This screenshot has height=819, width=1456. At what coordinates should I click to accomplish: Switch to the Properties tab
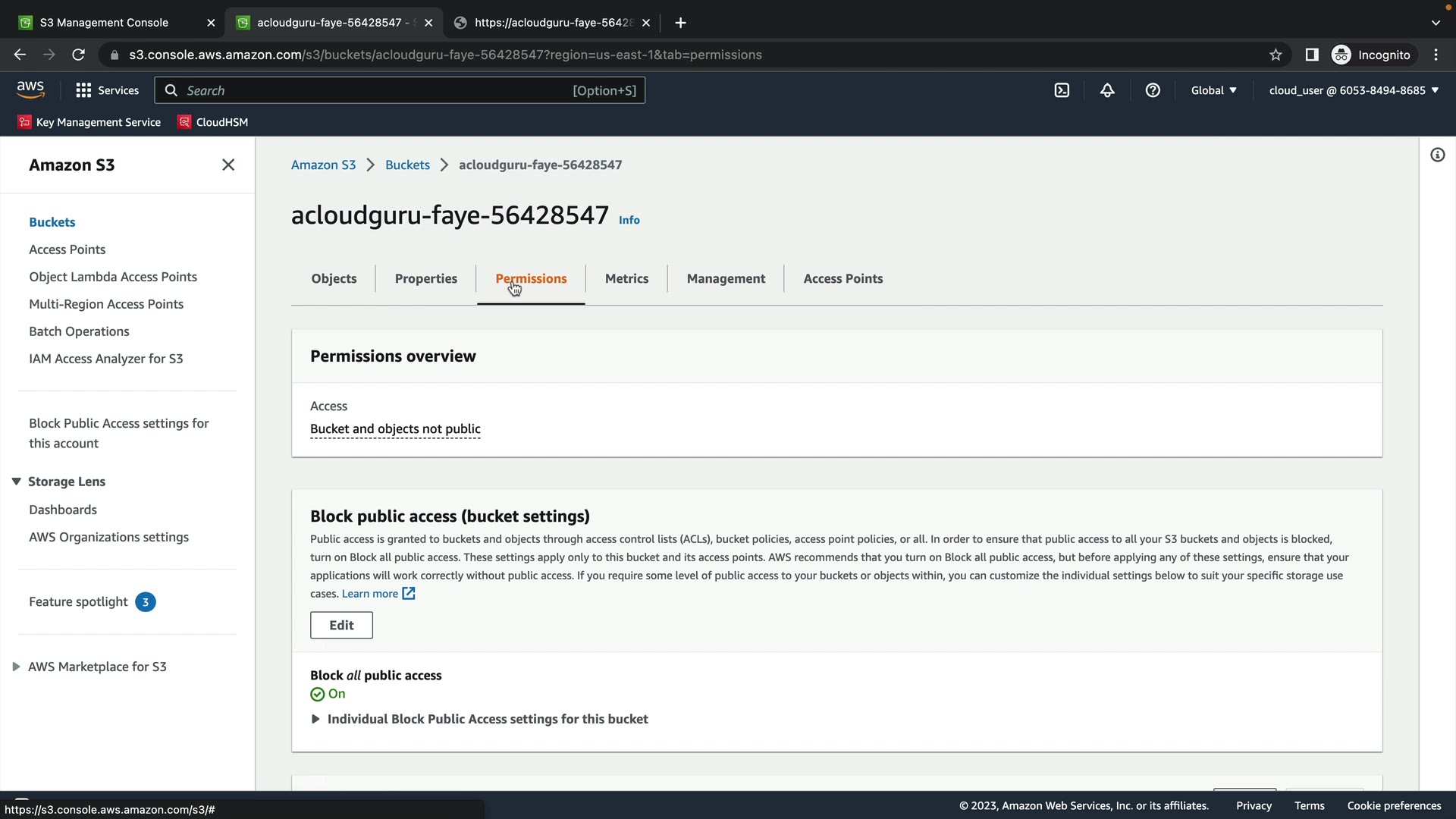[x=425, y=278]
